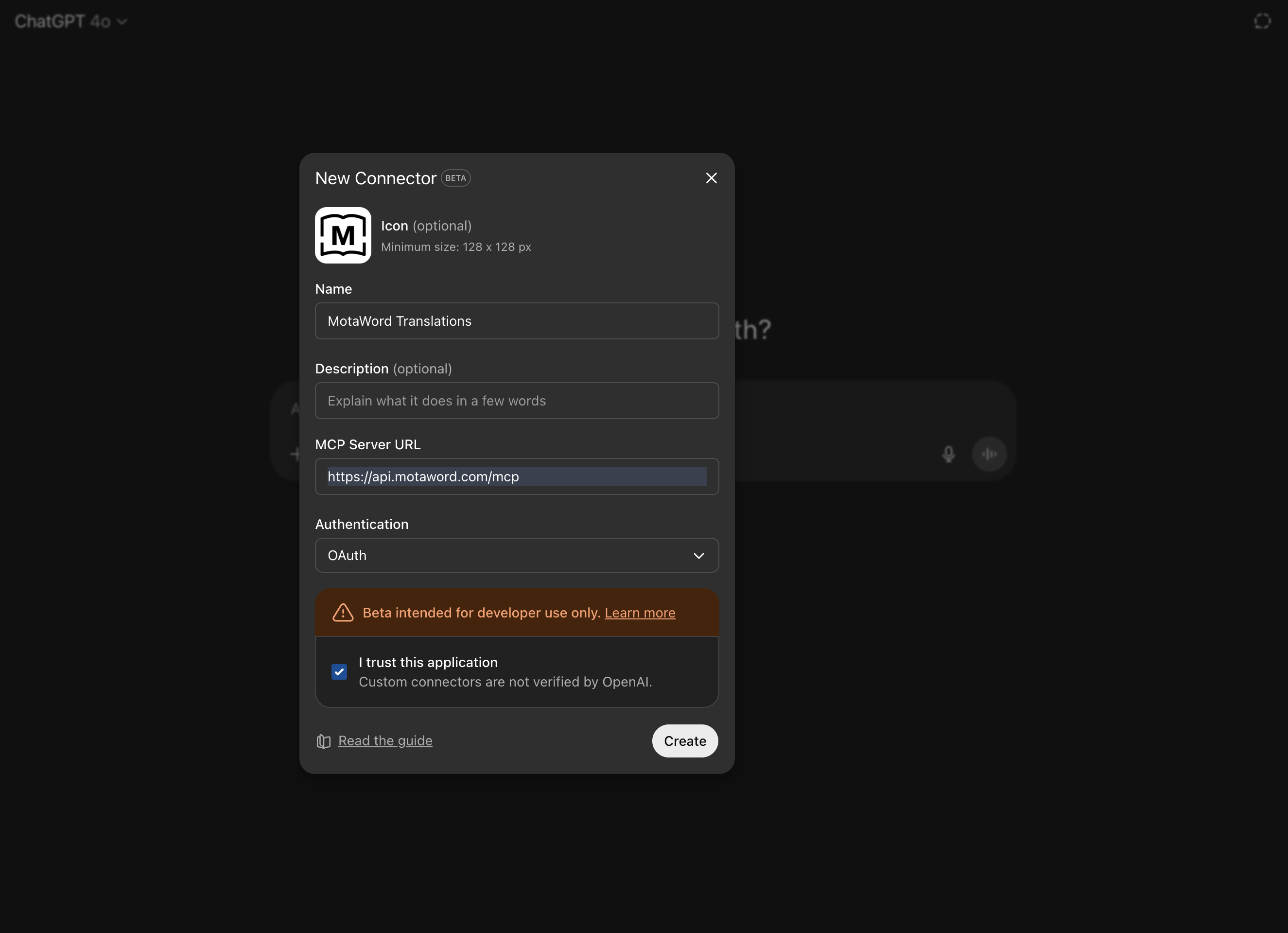Click the voice mode waveform button in background

point(989,454)
